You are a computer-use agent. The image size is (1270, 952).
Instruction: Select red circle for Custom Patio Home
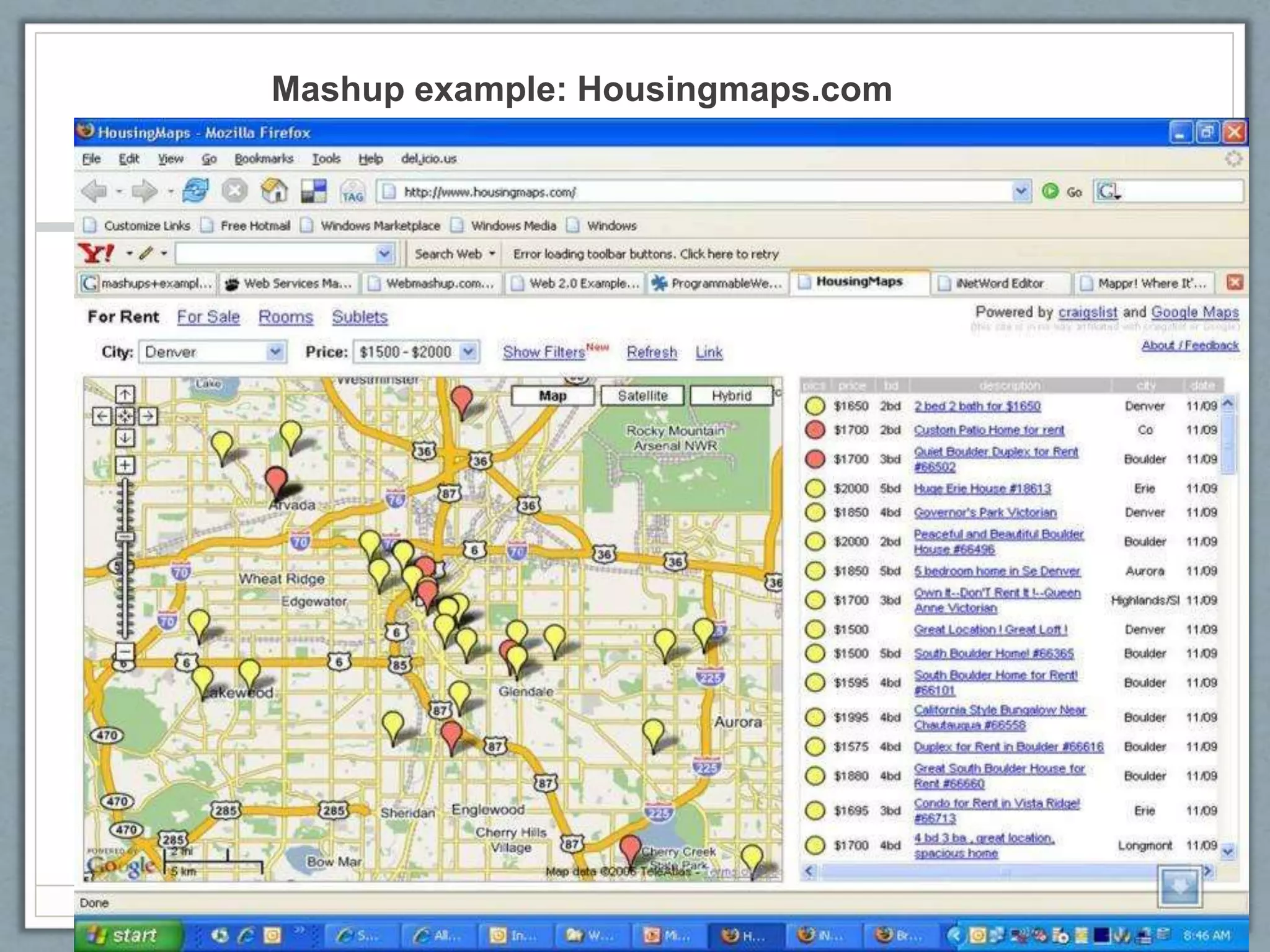tap(815, 430)
